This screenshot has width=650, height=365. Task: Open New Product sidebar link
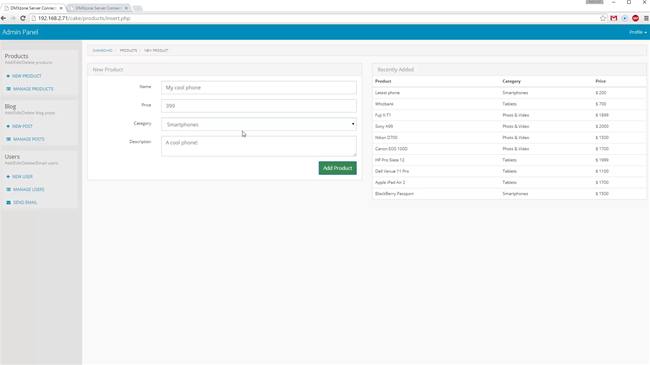point(27,76)
